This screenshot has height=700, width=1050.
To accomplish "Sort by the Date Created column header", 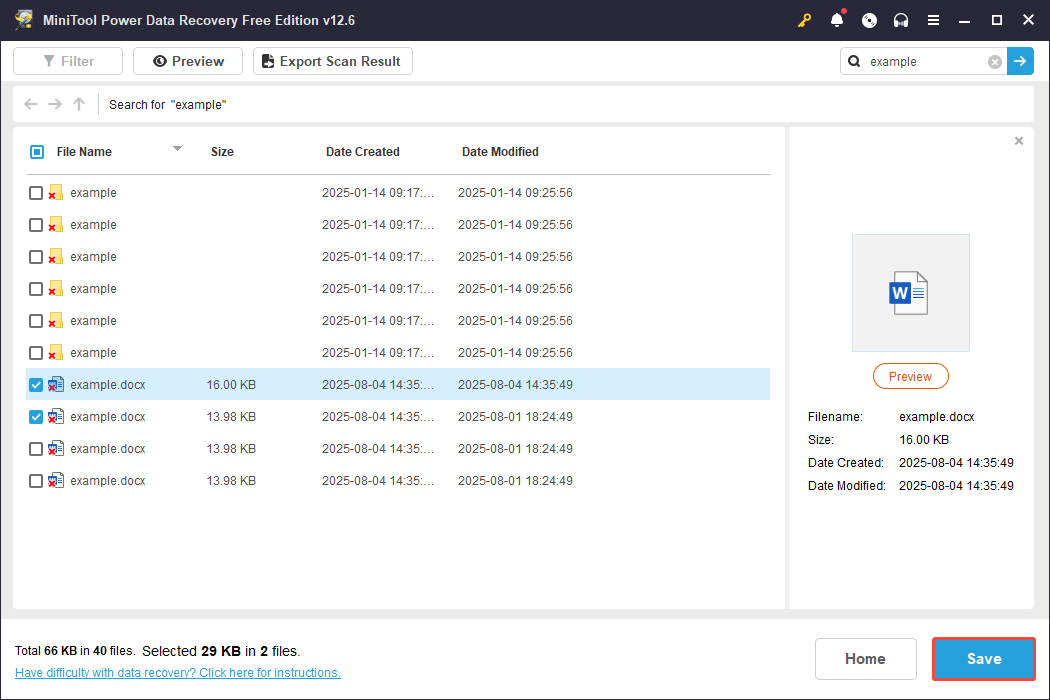I will click(x=362, y=152).
